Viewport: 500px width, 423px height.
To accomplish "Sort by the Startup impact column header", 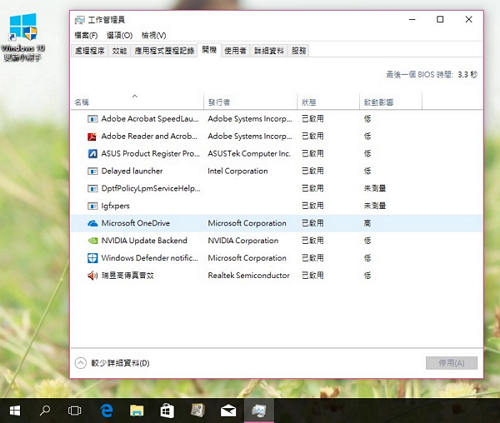I will pos(390,102).
